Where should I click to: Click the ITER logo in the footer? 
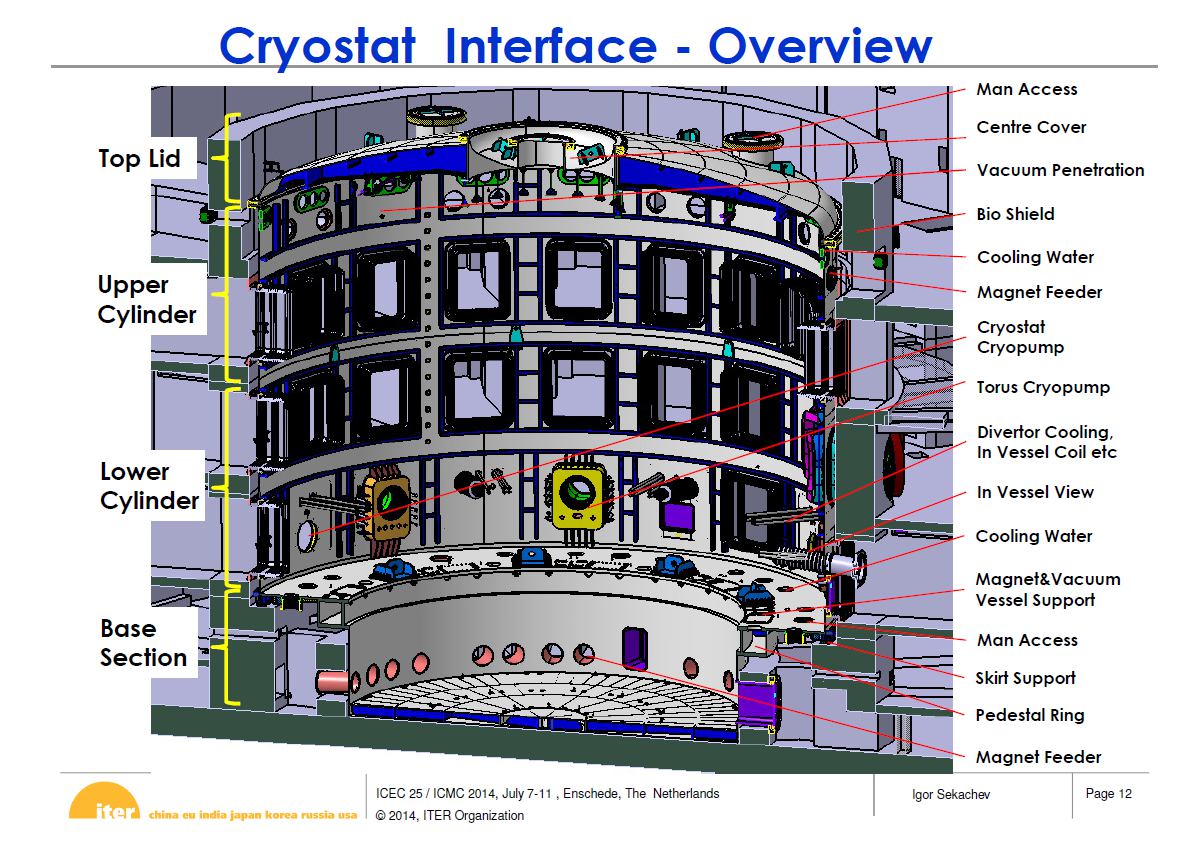pos(104,802)
